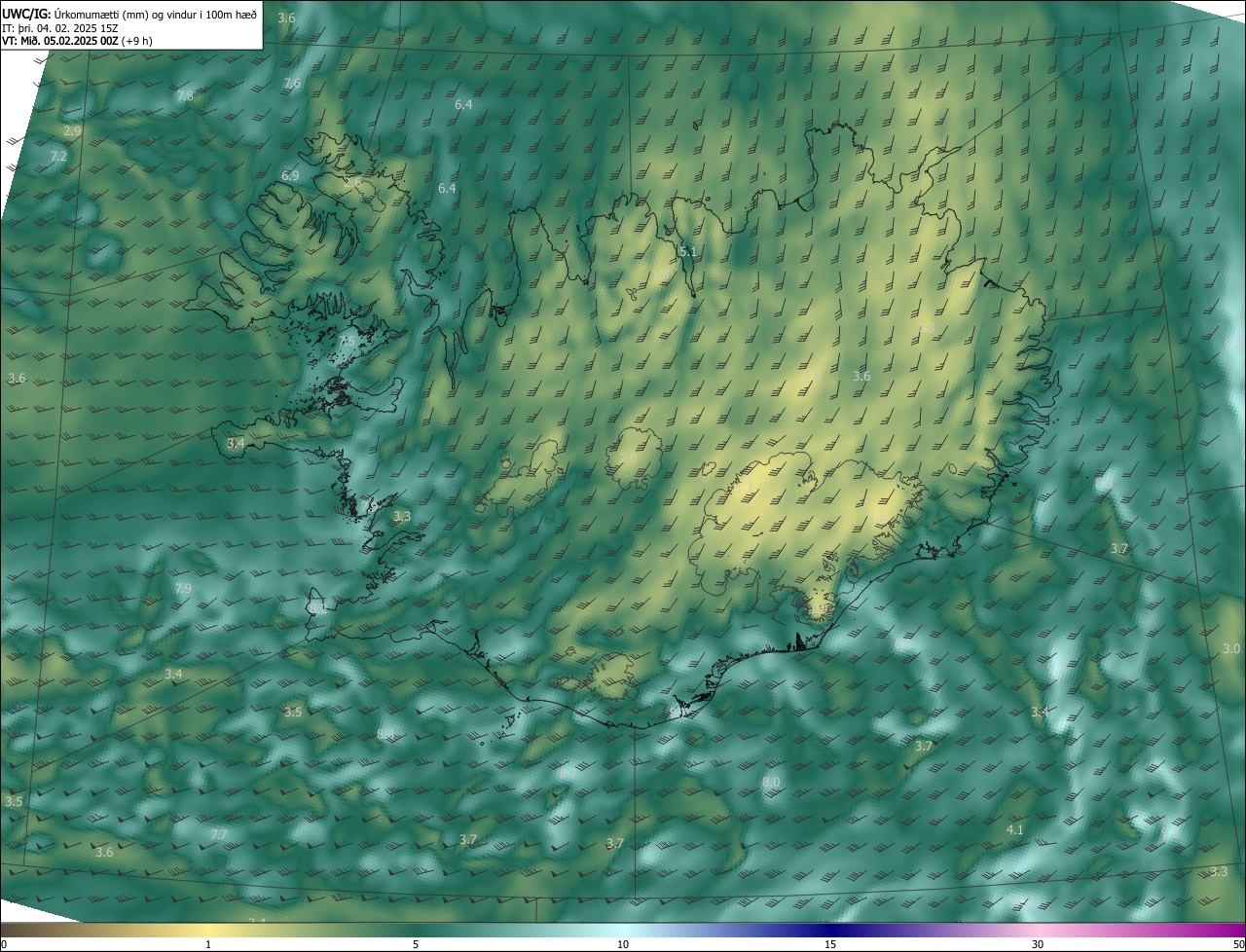The image size is (1246, 952).
Task: Click the '7.6' precipitation value label
Action: click(x=292, y=84)
